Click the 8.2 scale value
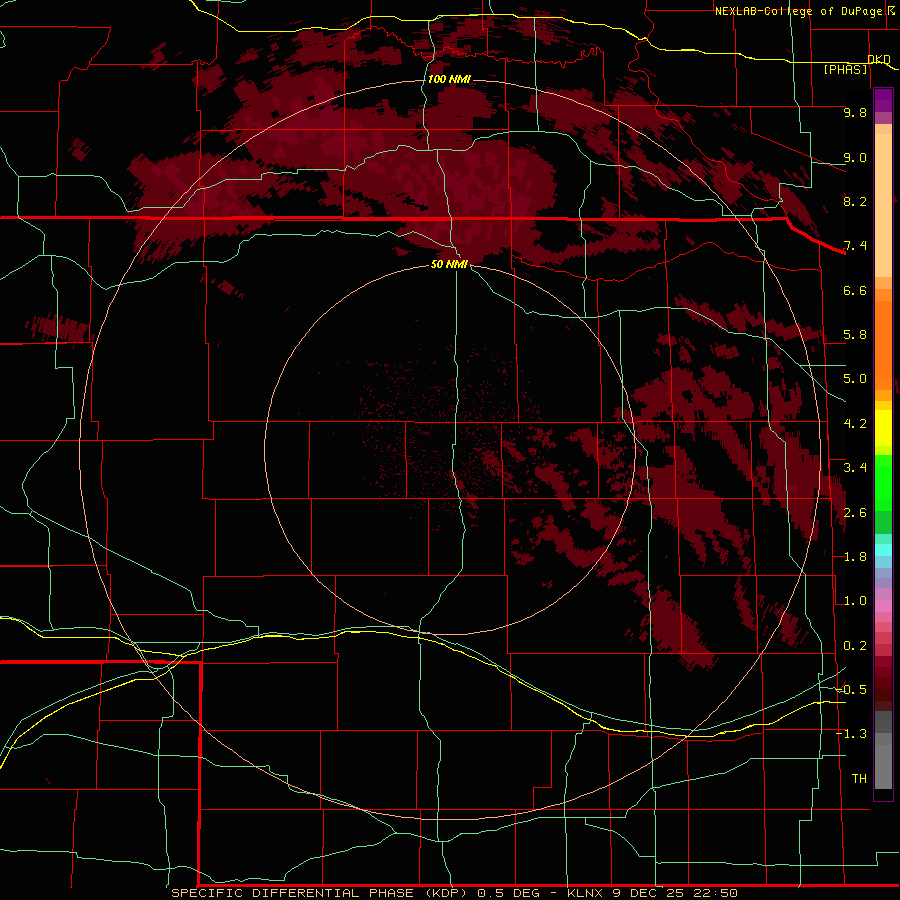This screenshot has width=900, height=900. pyautogui.click(x=855, y=201)
